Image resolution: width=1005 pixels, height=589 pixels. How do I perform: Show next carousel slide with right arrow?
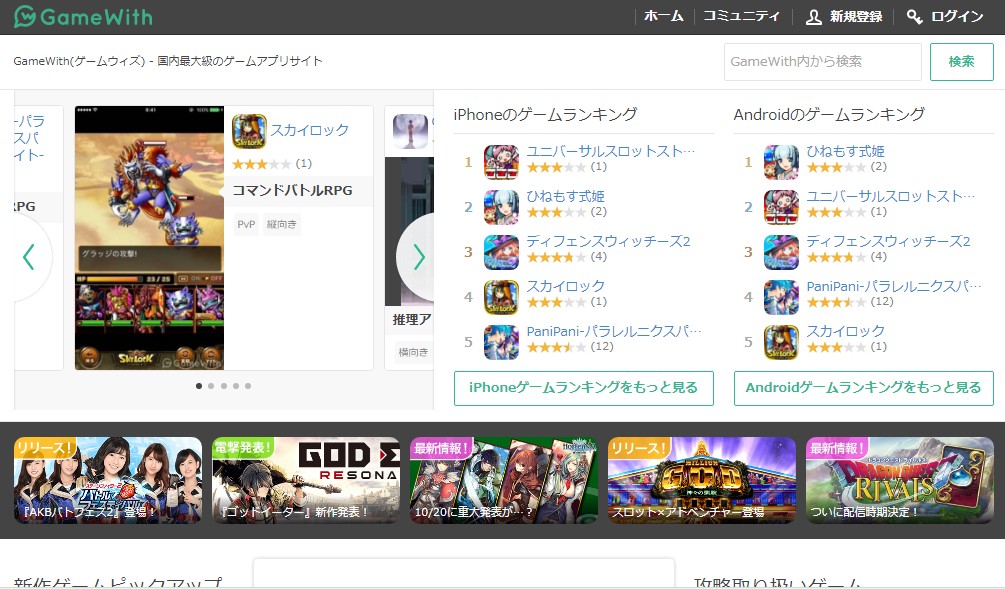pos(419,257)
